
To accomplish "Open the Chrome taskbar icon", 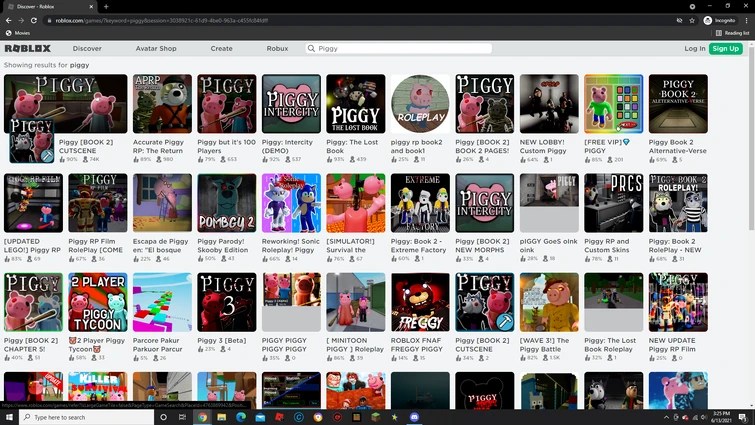I will [203, 417].
